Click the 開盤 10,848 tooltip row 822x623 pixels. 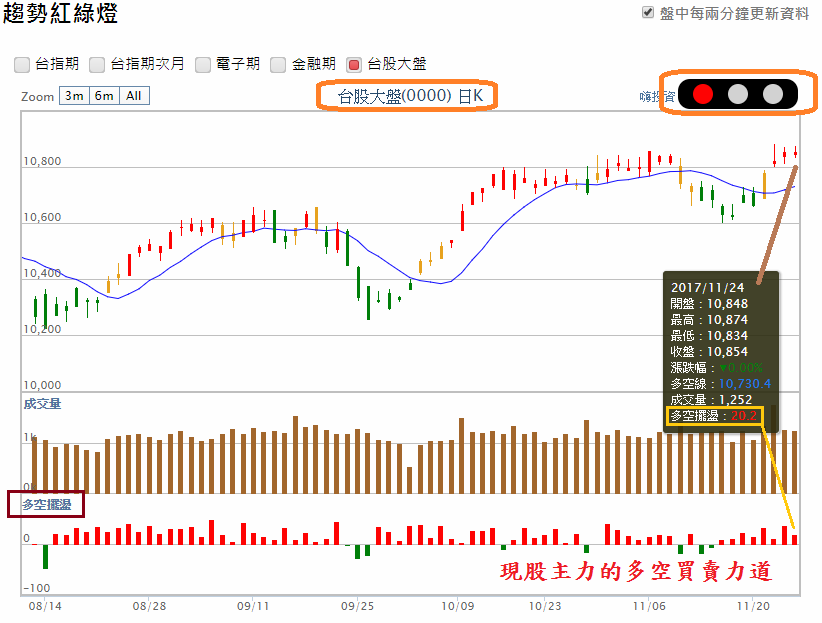[x=709, y=304]
